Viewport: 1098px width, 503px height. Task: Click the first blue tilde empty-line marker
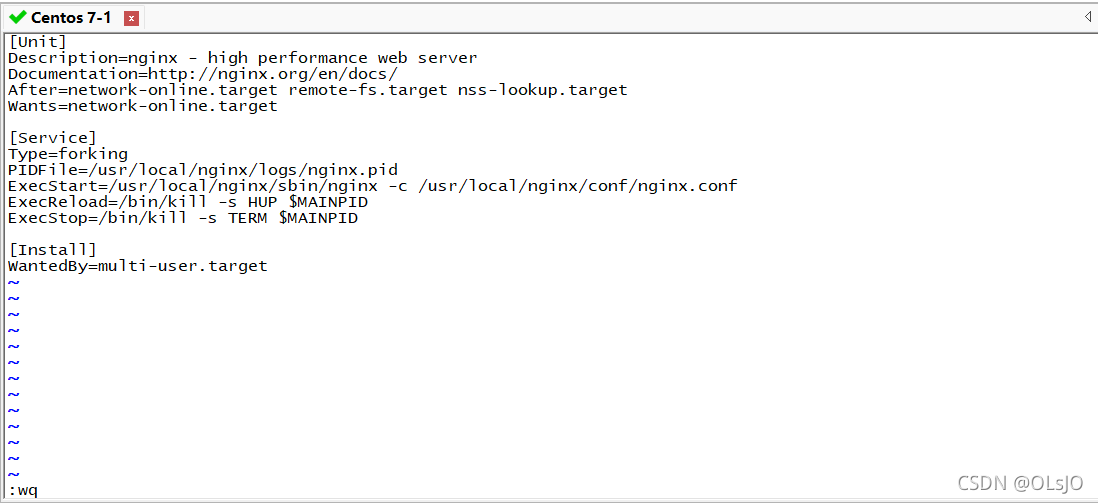click(x=13, y=282)
